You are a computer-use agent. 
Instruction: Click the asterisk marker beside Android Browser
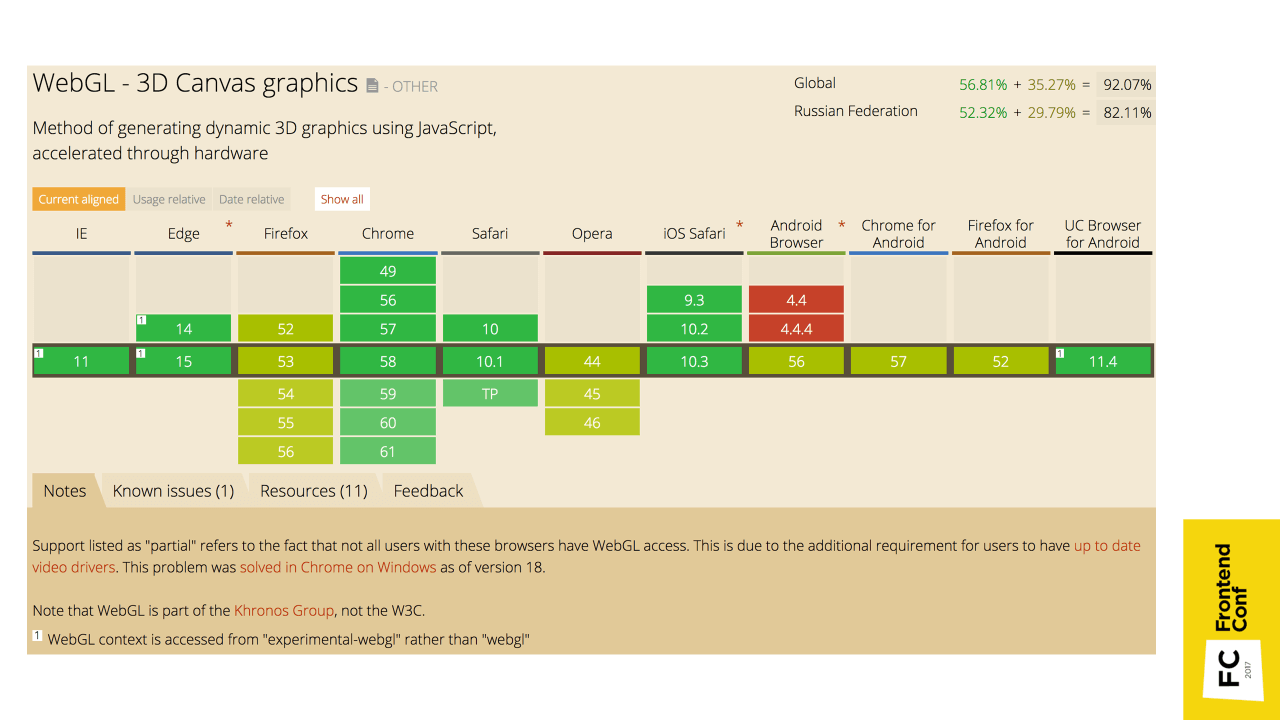842,225
